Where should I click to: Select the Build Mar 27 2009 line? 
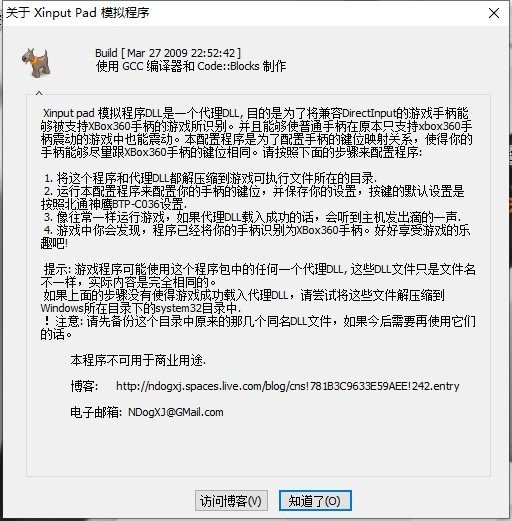click(168, 53)
